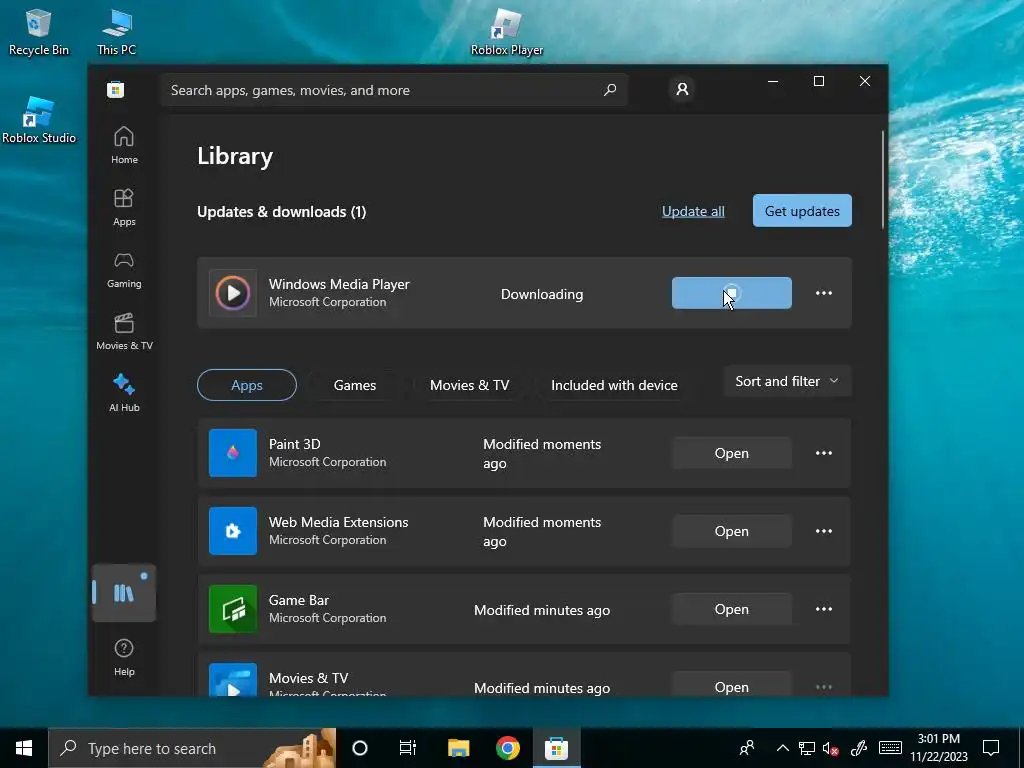1024x768 pixels.
Task: Select This PC desktop icon
Action: pos(117,32)
